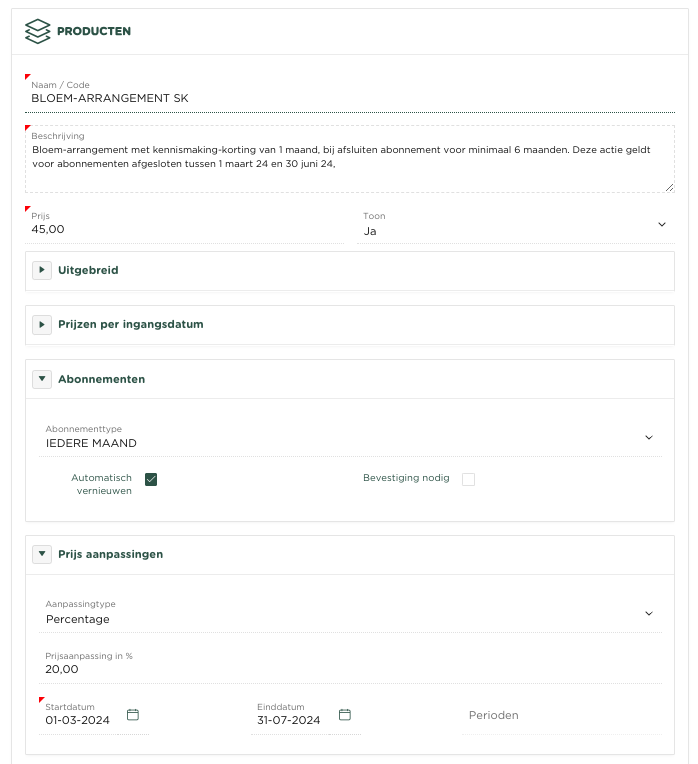Enable the Bevestiging nodig checkbox
698x764 pixels.
pos(468,479)
